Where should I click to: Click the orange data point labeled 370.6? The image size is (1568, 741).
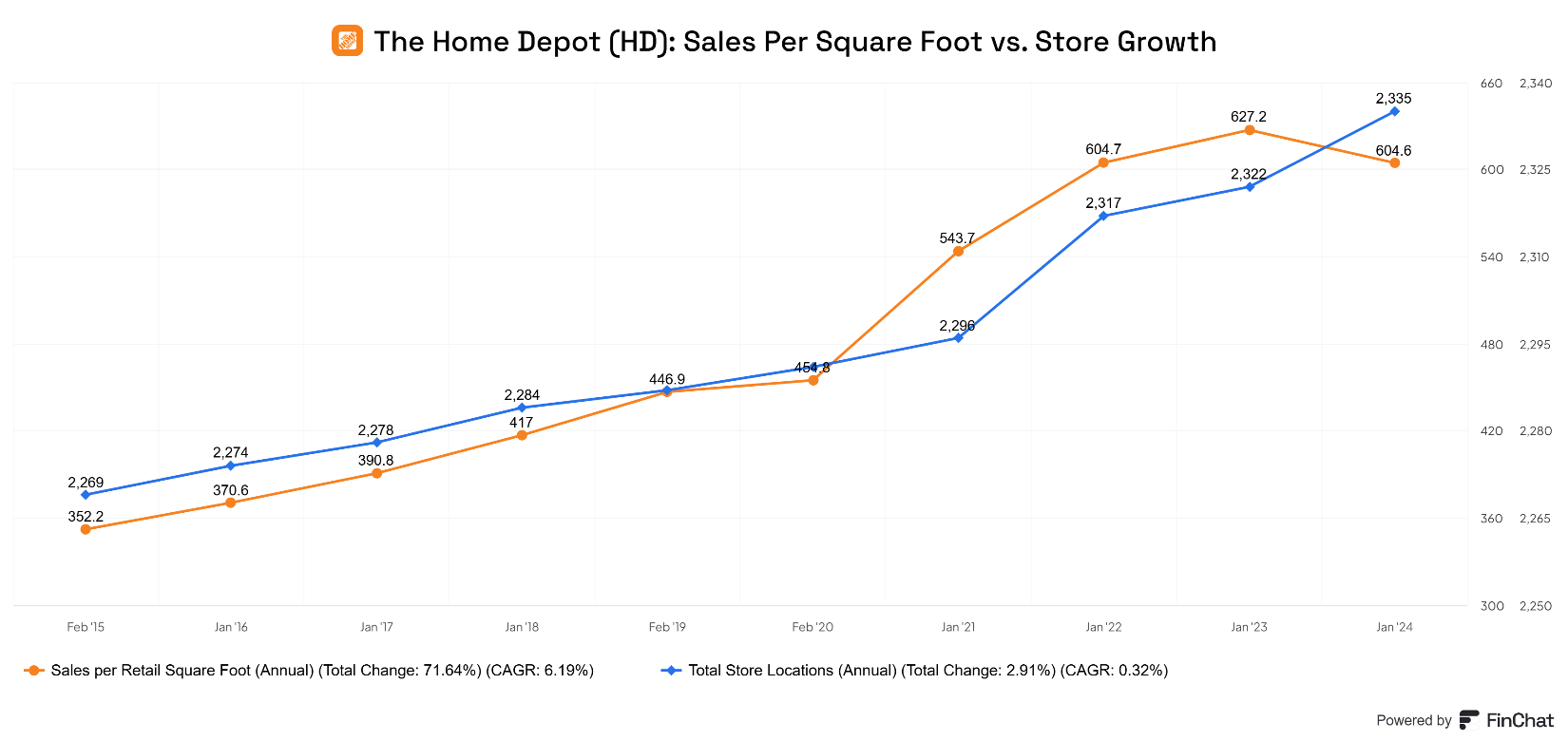231,503
